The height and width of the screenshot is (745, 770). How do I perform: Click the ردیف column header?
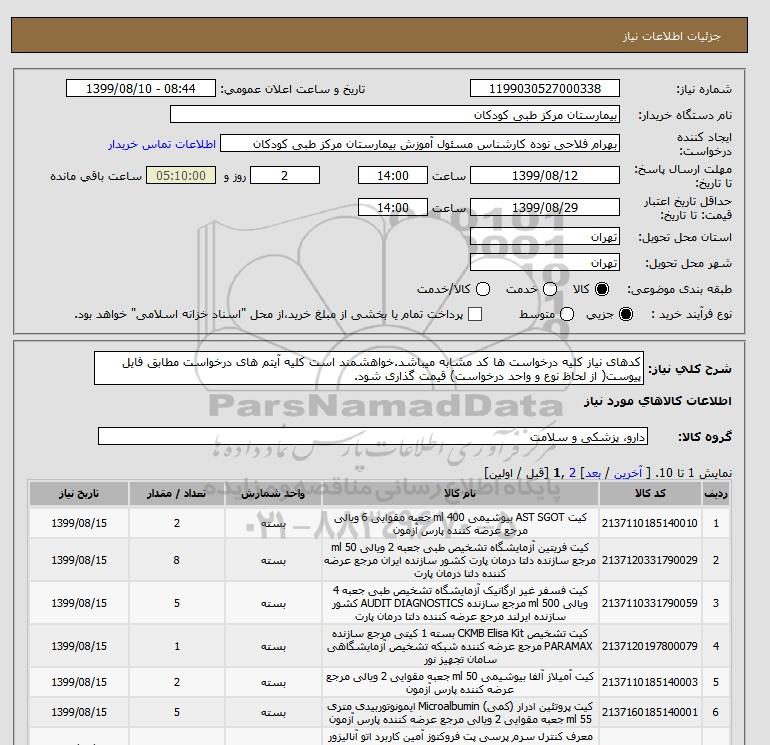click(715, 494)
